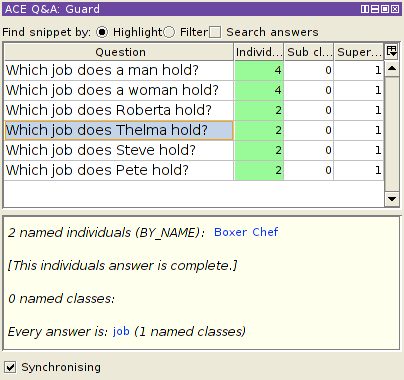Select the Highlight radio button
This screenshot has width=404, height=380.
point(102,32)
